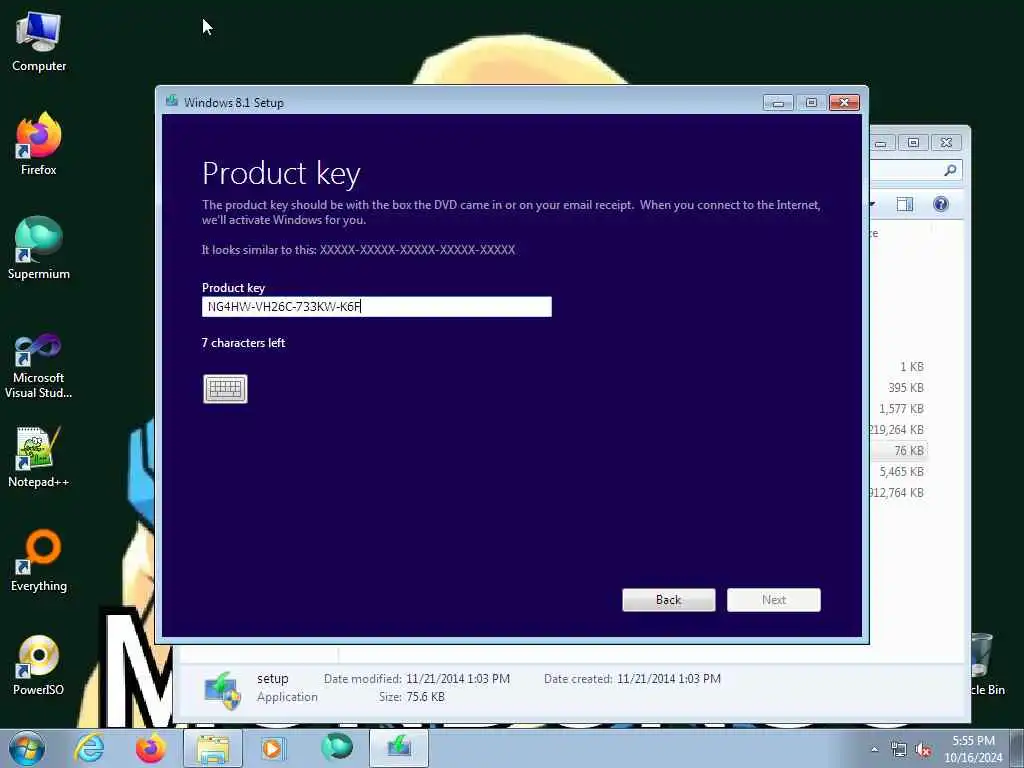Open the Firefox desktop shortcut
The width and height of the screenshot is (1024, 768).
coord(39,144)
